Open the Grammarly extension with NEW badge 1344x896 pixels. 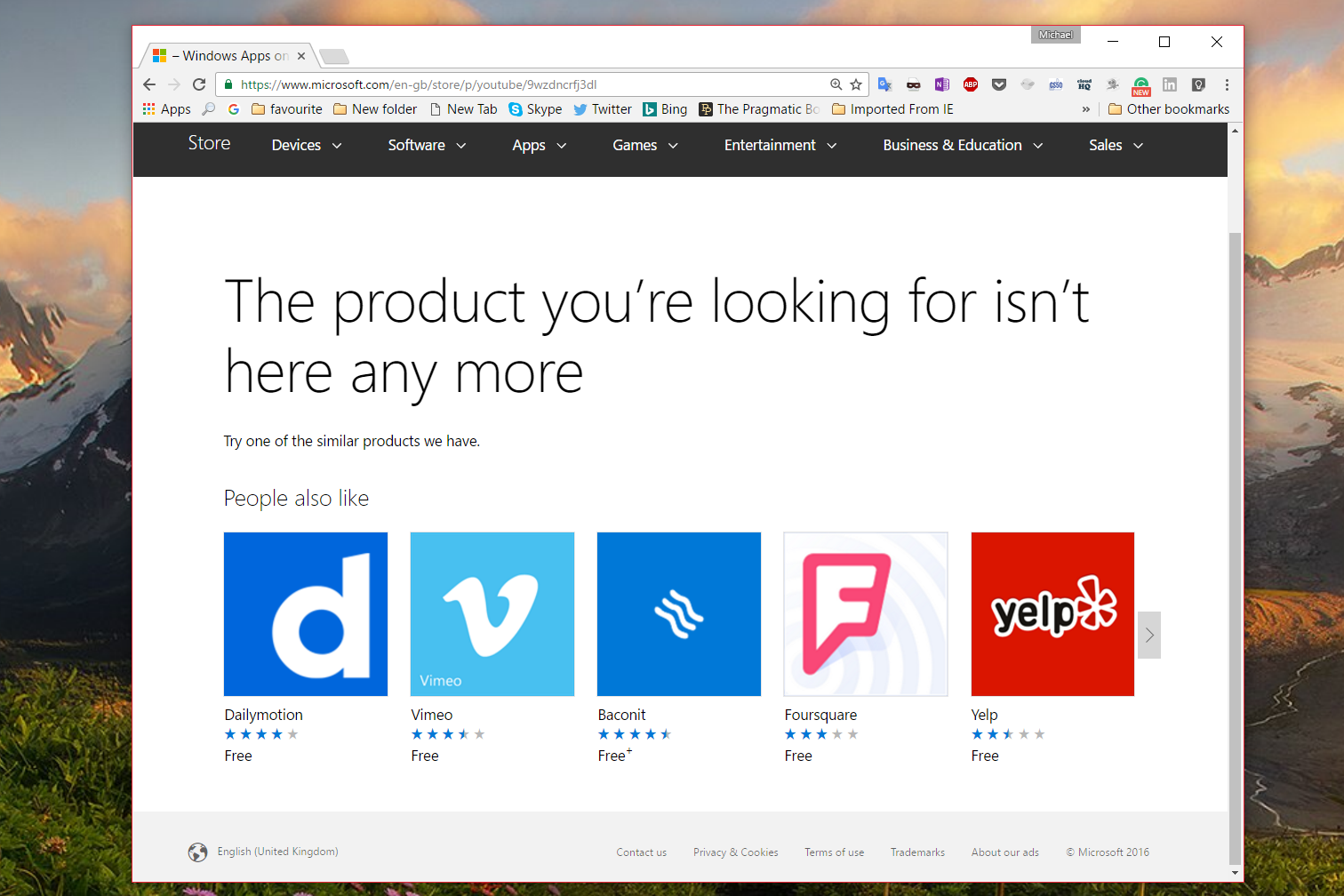click(x=1141, y=86)
